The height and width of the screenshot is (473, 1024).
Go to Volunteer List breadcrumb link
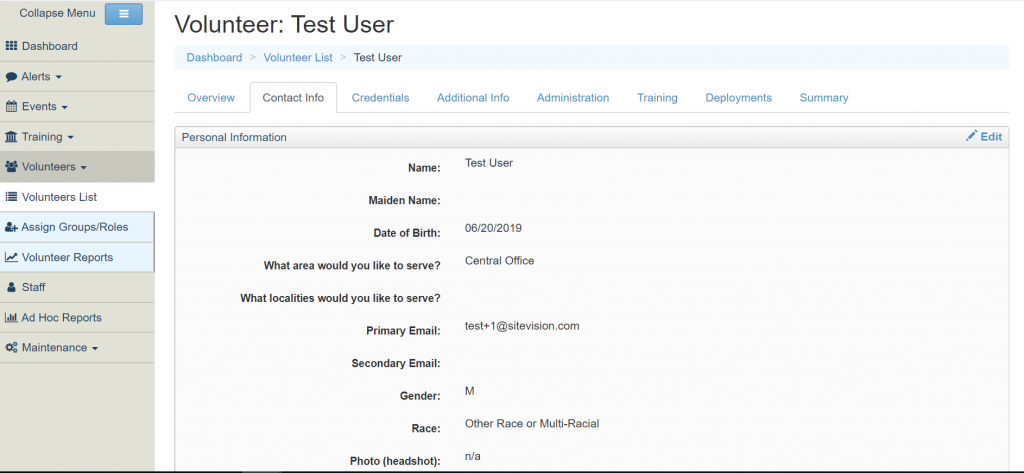[x=298, y=58]
